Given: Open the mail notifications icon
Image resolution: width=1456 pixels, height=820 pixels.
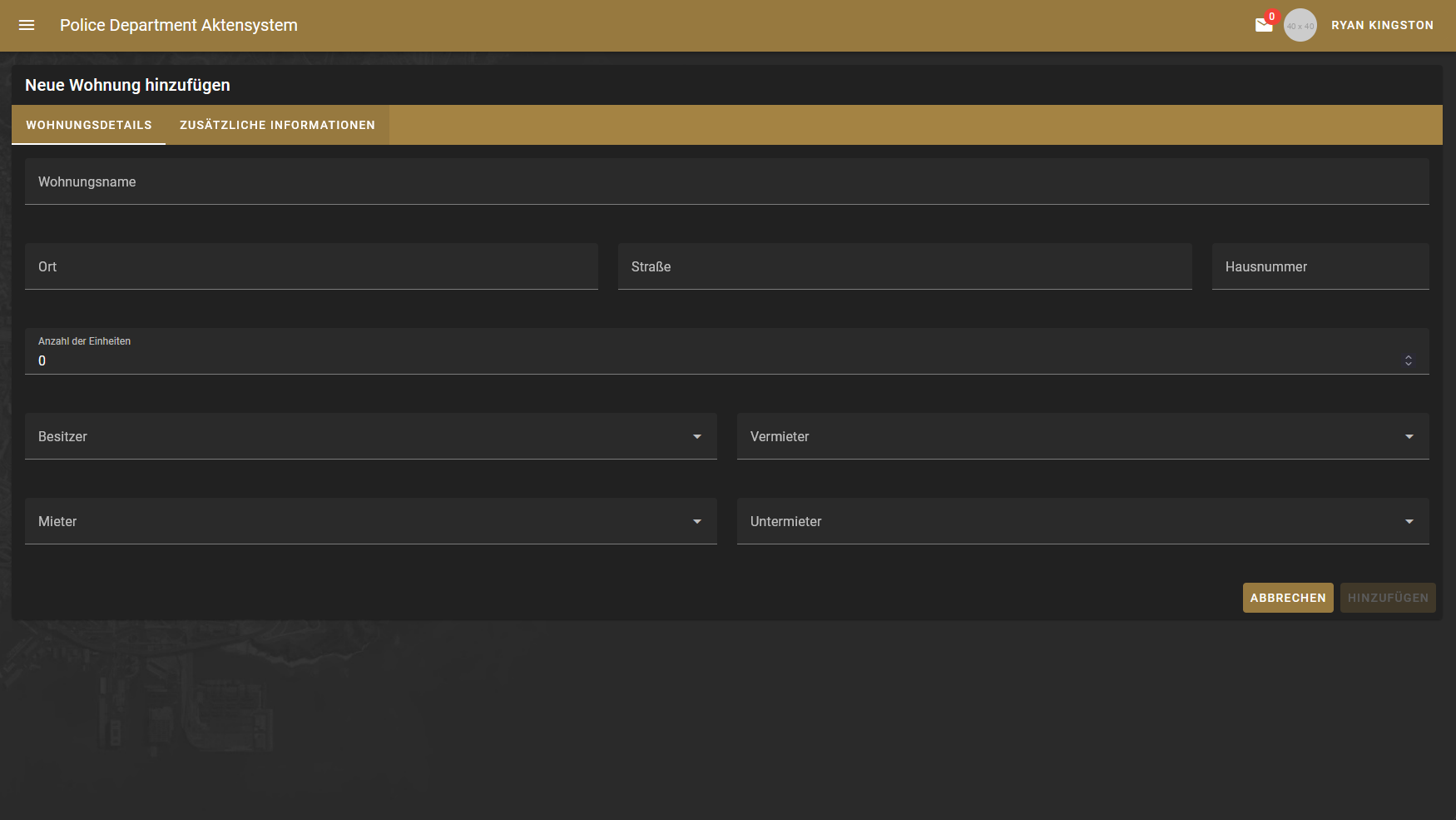Looking at the screenshot, I should 1264,25.
